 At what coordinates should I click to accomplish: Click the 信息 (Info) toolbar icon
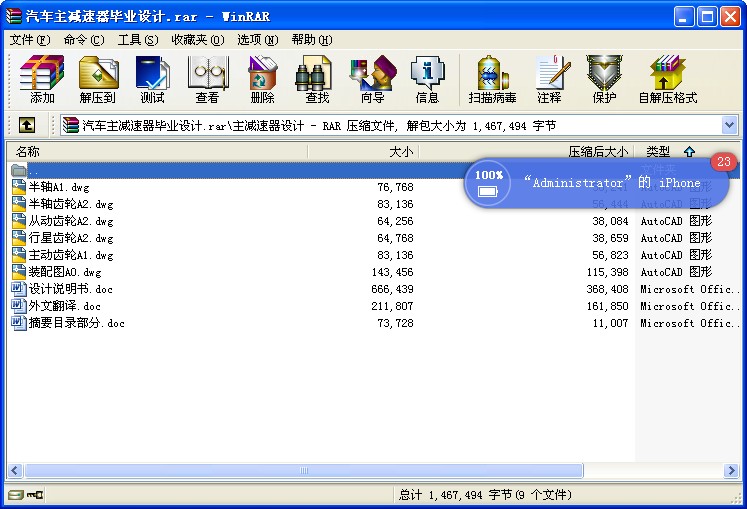point(427,79)
